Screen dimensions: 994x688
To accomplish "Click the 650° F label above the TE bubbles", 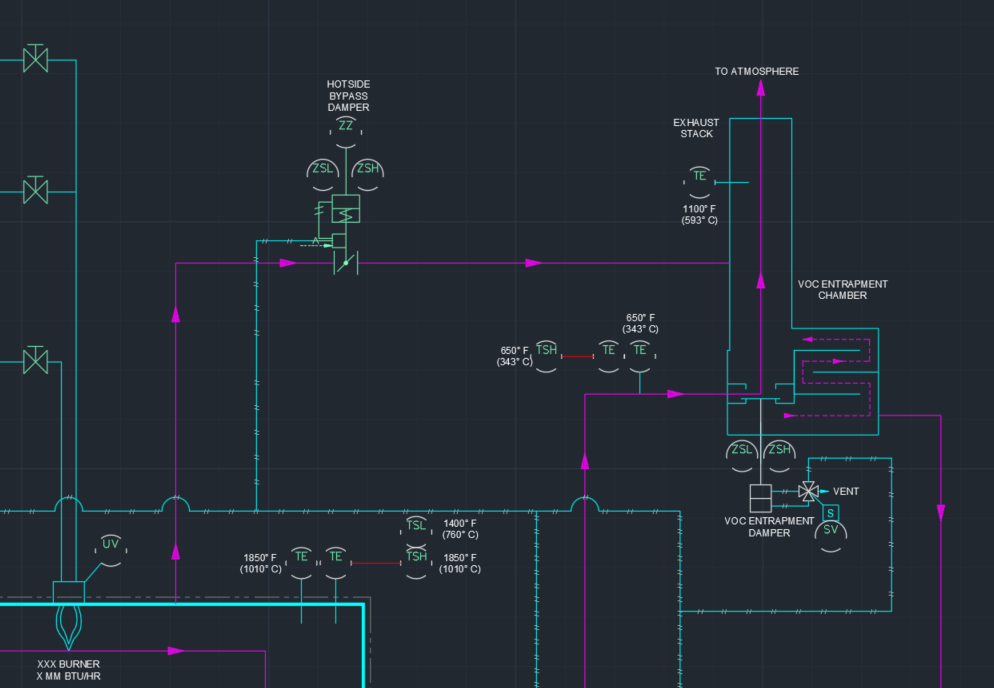I will tap(640, 323).
